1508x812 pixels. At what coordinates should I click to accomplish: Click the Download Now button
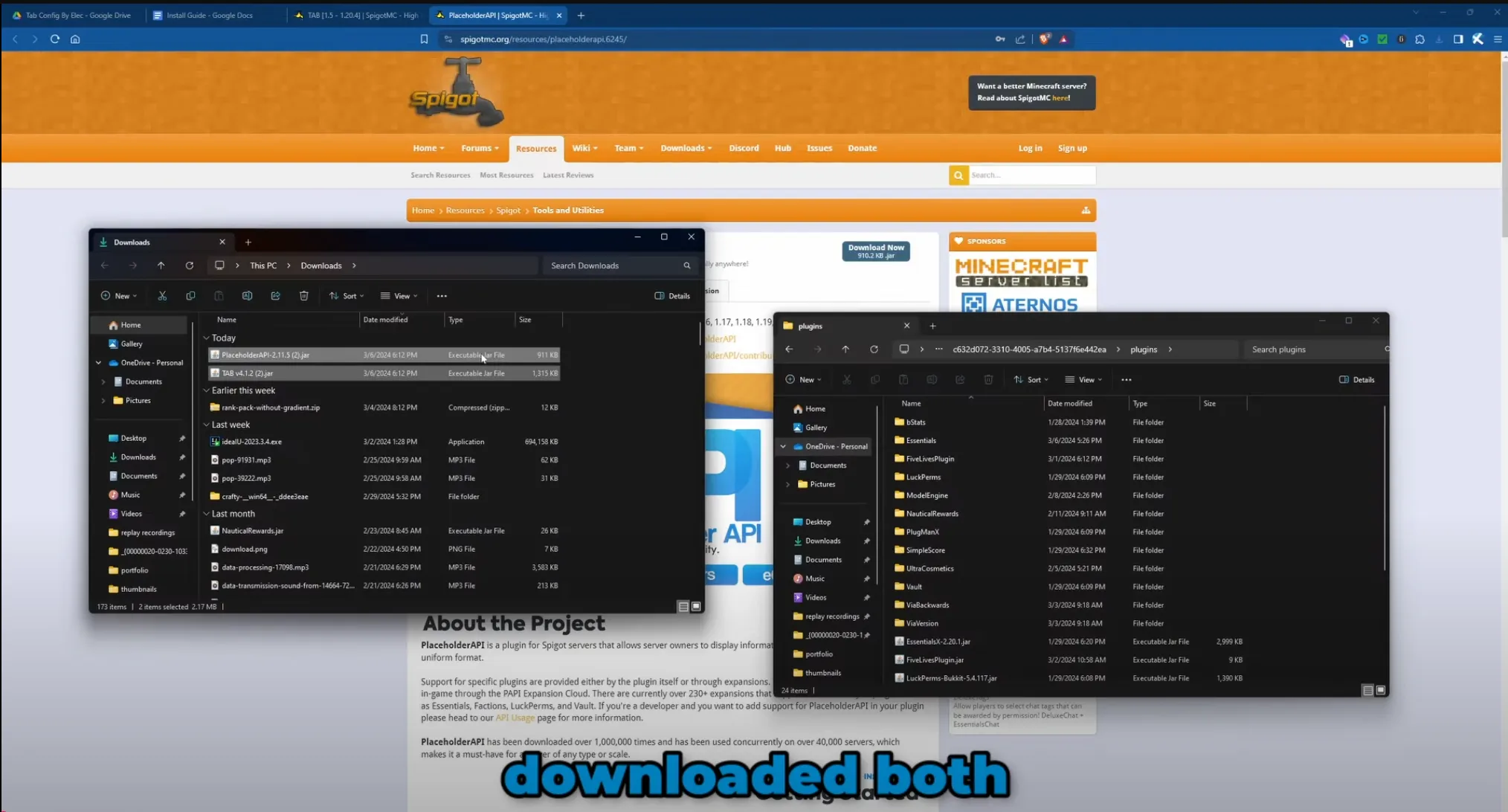[876, 251]
